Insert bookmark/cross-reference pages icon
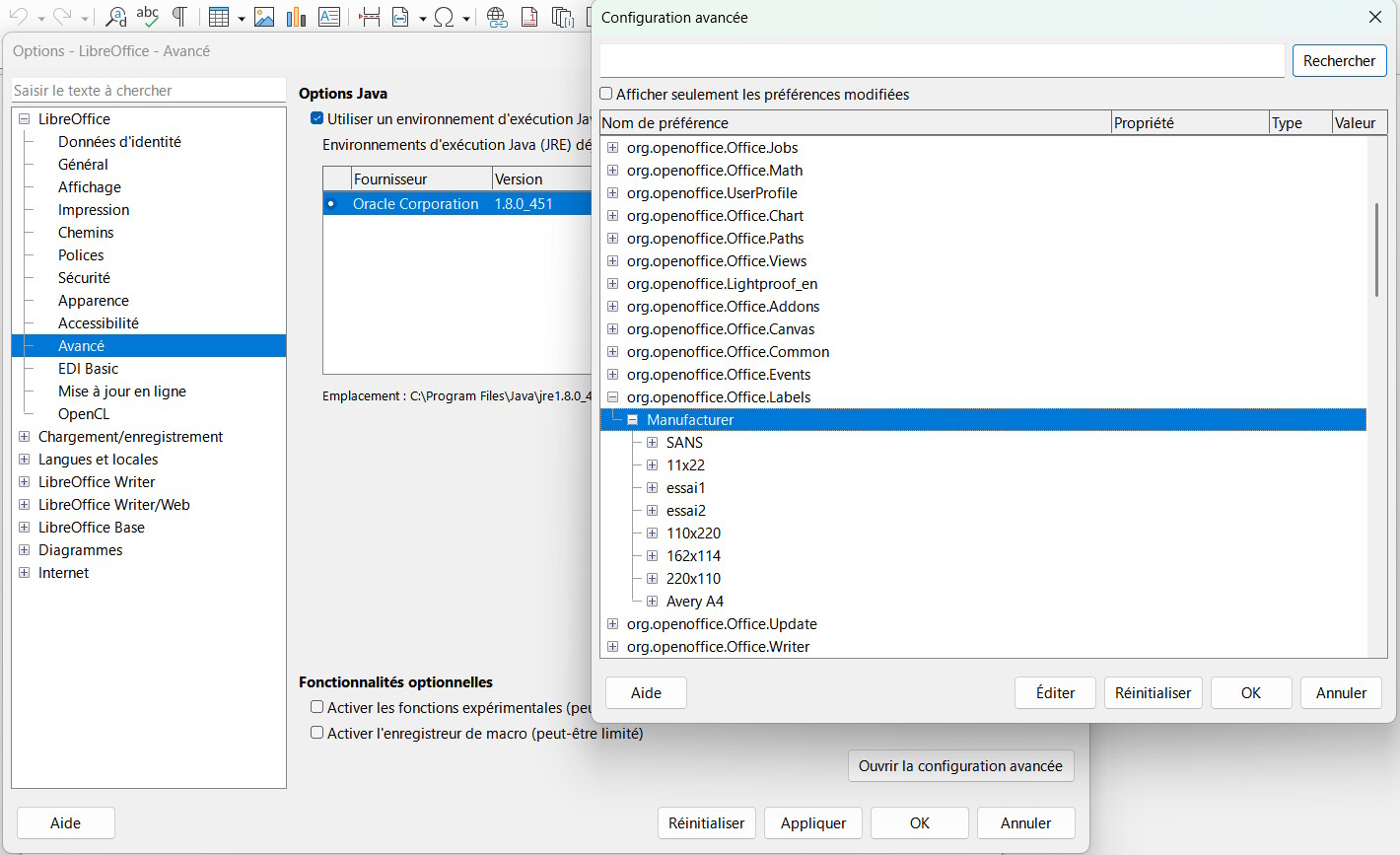 (563, 17)
